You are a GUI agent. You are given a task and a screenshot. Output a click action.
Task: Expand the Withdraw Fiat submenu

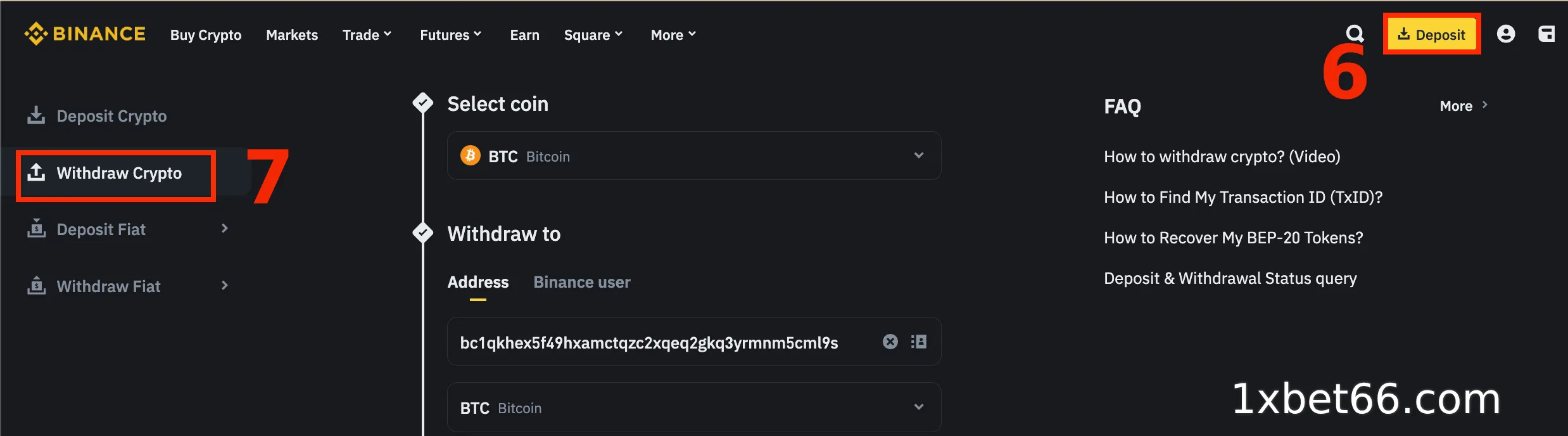[x=224, y=286]
